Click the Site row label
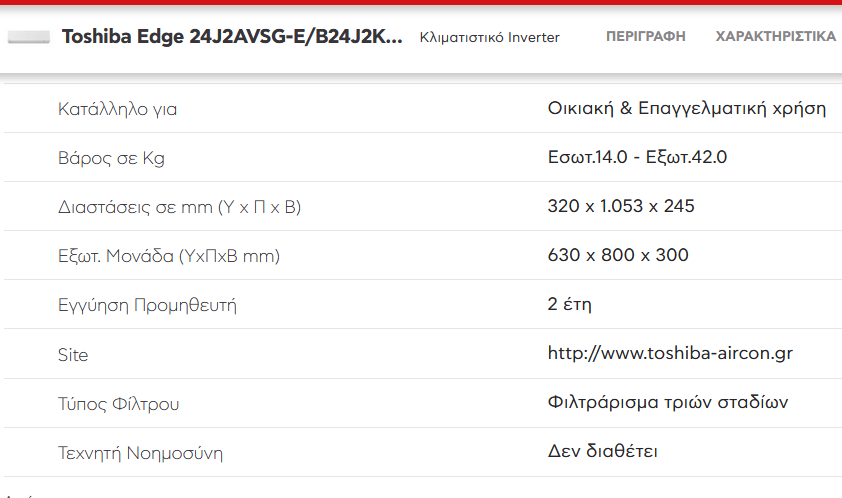The width and height of the screenshot is (842, 498). (73, 355)
